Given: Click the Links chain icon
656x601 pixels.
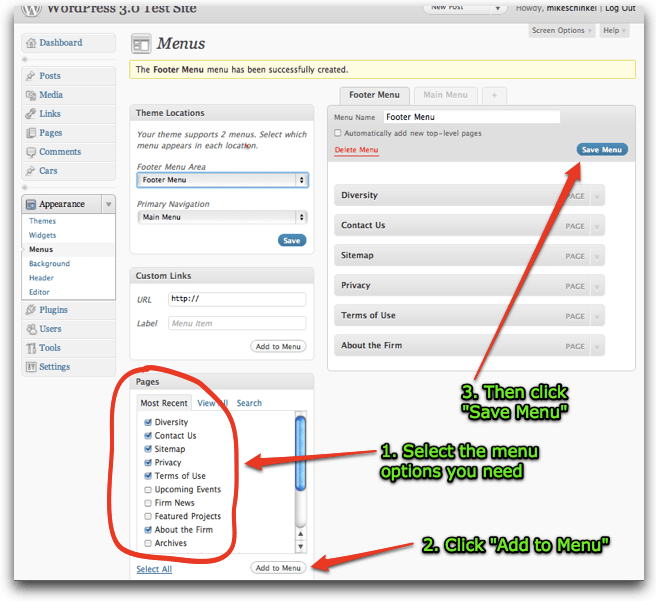Looking at the screenshot, I should coord(31,114).
